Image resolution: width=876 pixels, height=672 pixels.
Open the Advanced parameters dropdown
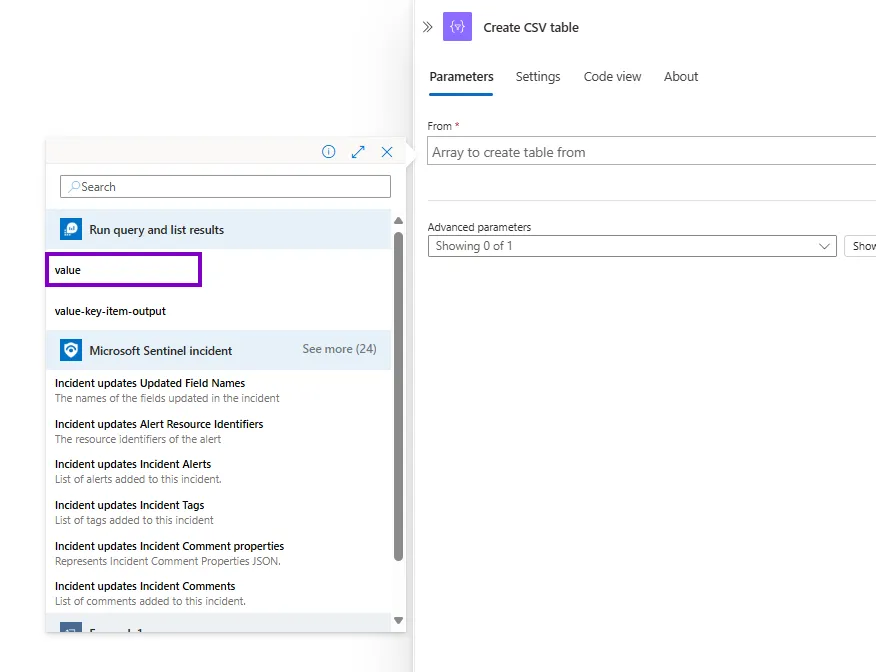pyautogui.click(x=632, y=246)
